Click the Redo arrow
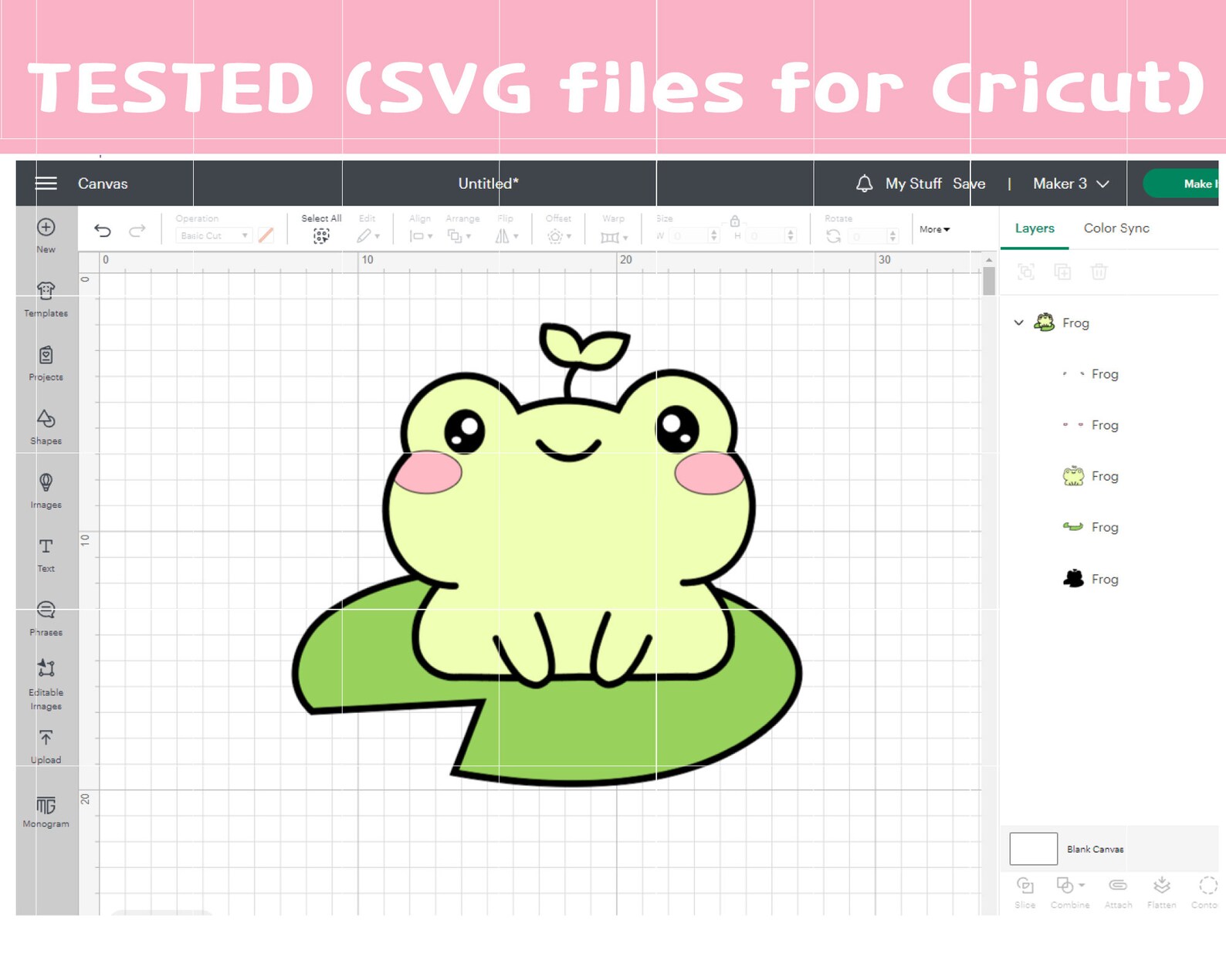 pos(137,230)
